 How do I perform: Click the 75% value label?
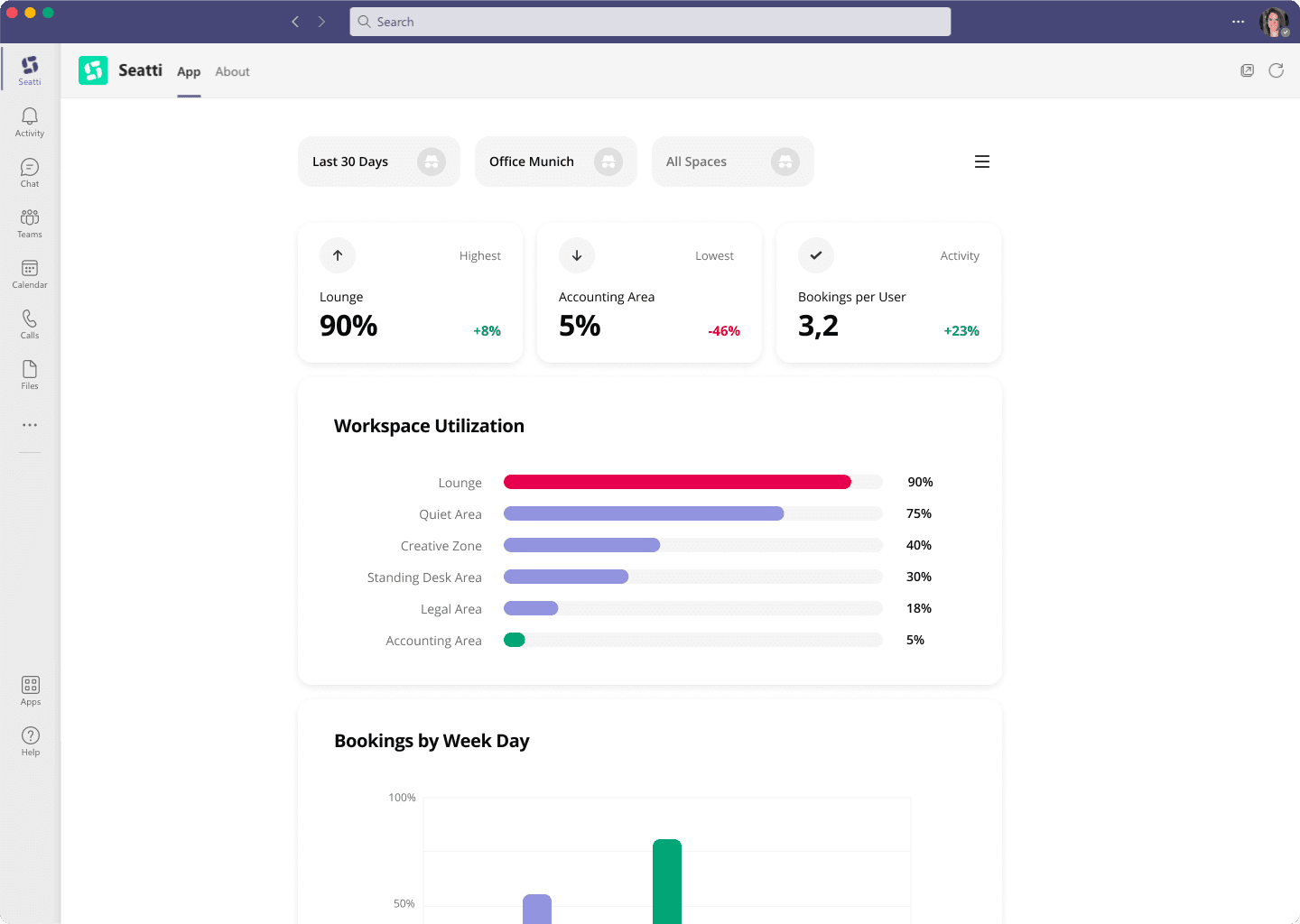tap(919, 513)
